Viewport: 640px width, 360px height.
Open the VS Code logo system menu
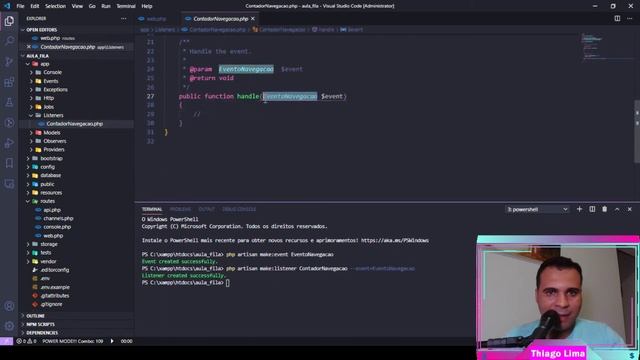(7, 6)
